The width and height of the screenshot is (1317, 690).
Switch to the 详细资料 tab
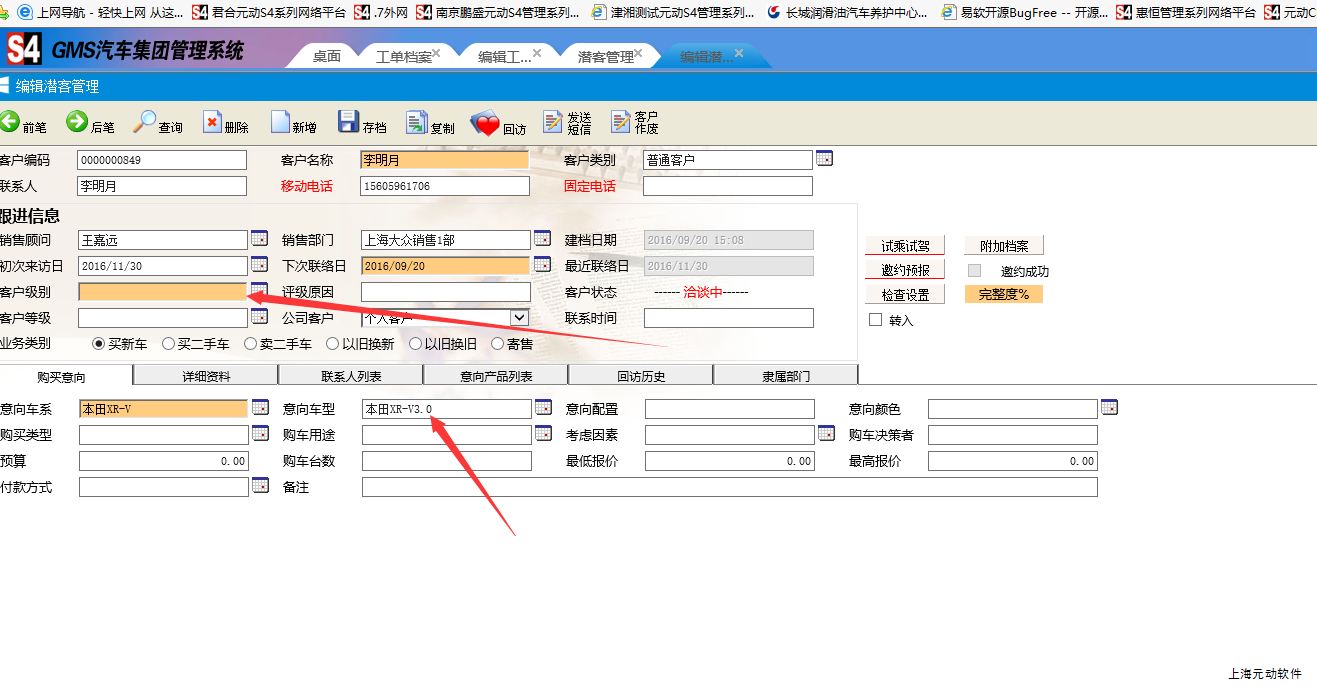click(206, 376)
